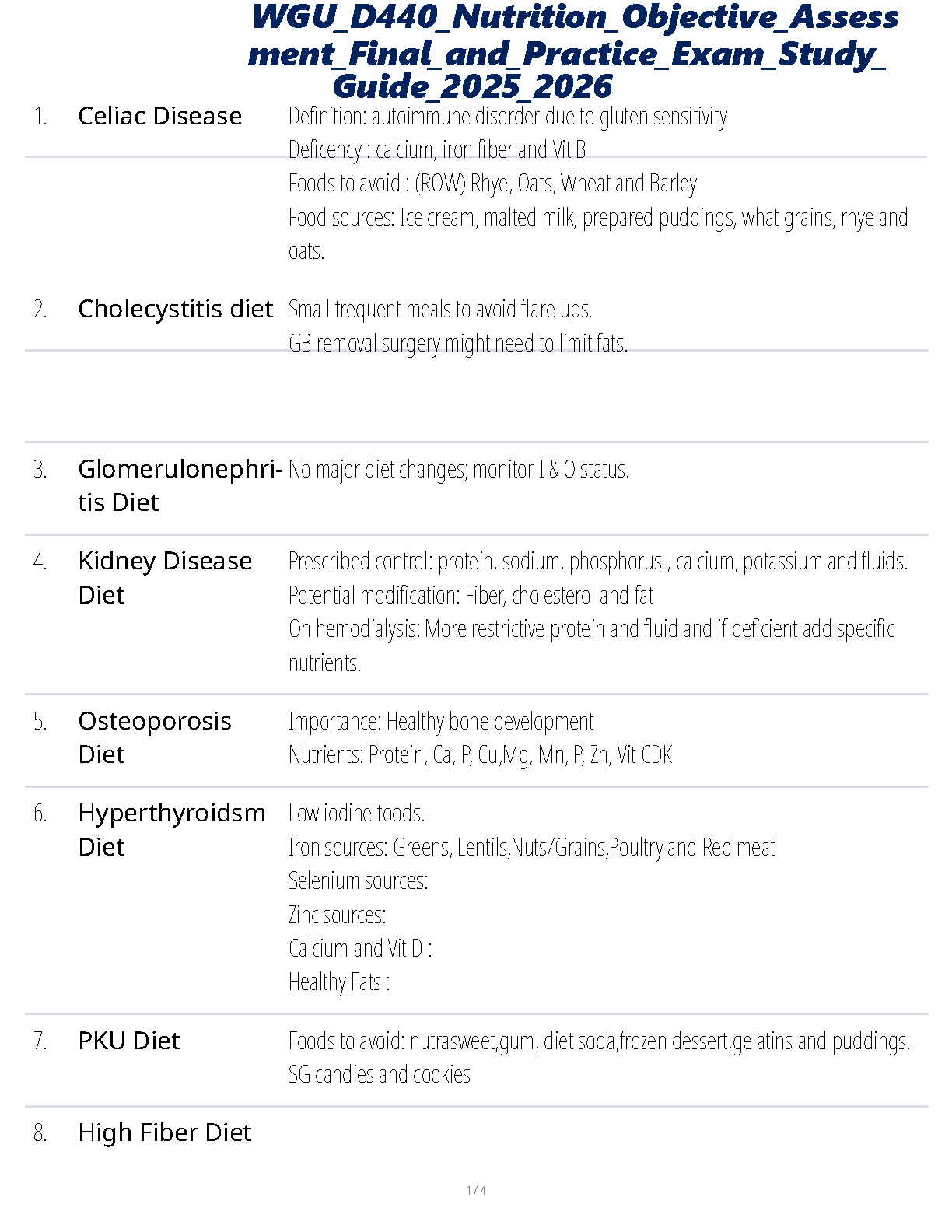Select the Cholecystitis diet term
The height and width of the screenshot is (1232, 952).
tap(176, 309)
